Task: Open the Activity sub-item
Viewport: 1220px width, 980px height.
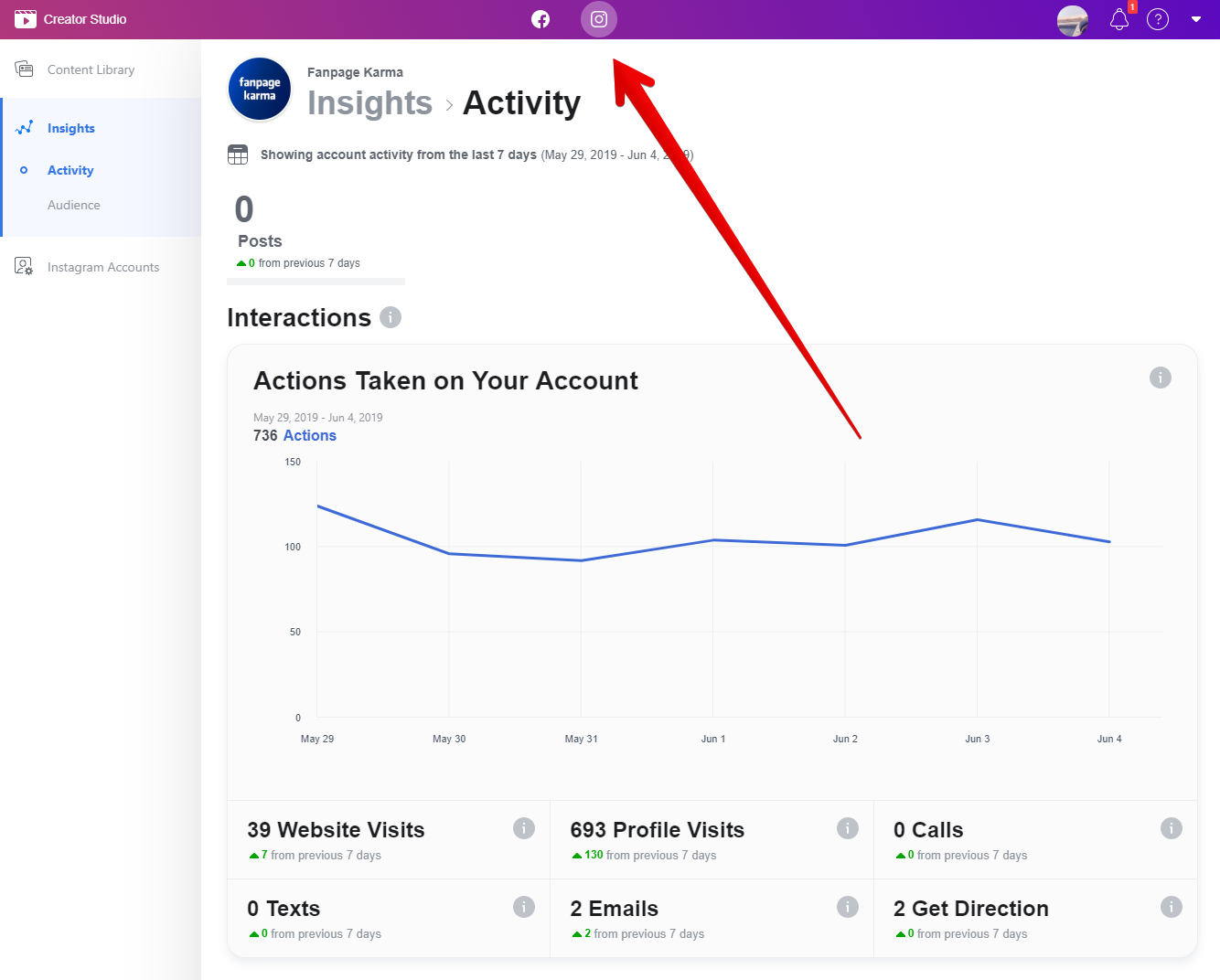Action: pos(70,170)
